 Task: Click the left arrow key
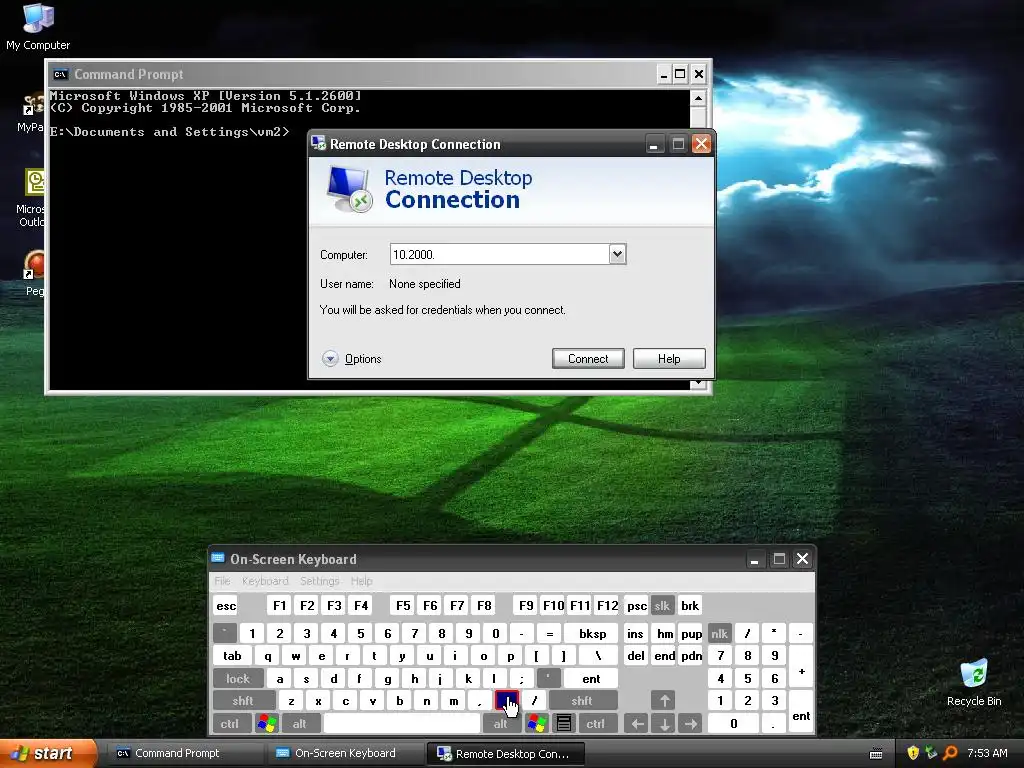637,724
